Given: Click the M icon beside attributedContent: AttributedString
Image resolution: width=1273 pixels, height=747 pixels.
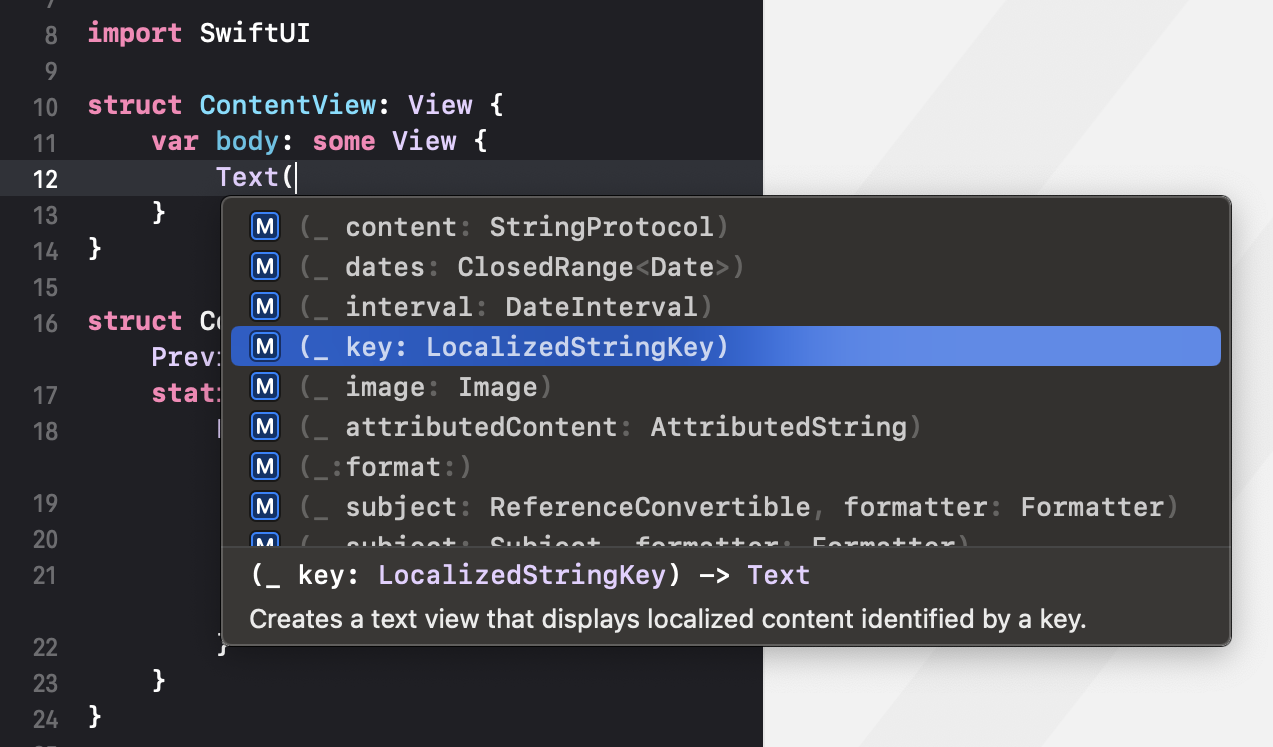Looking at the screenshot, I should point(265,427).
